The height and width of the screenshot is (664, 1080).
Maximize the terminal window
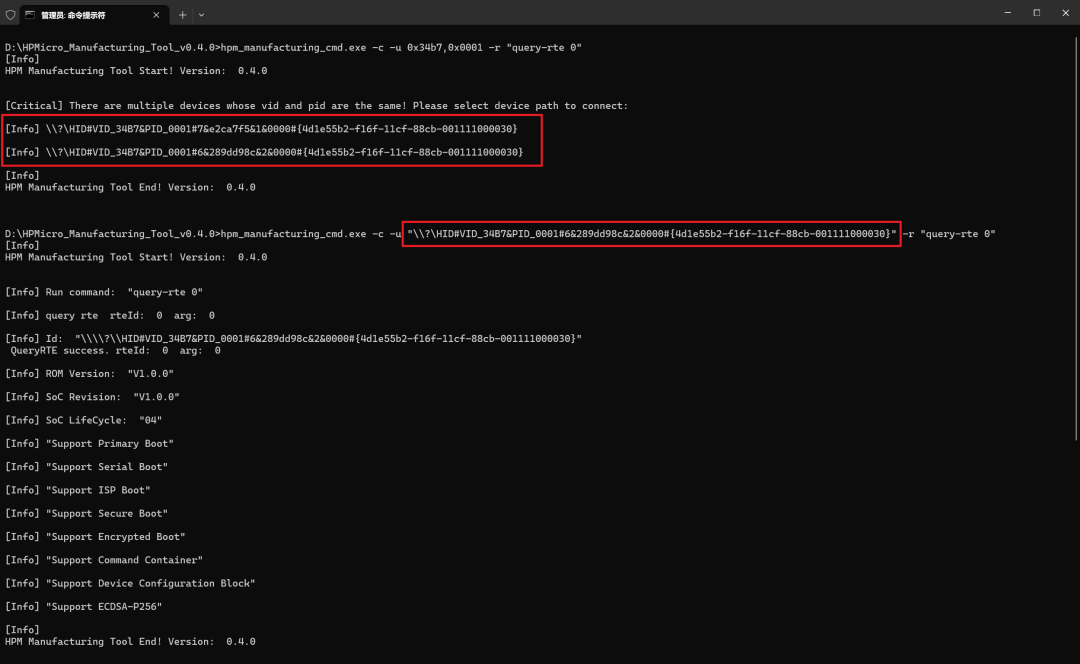pos(1037,12)
